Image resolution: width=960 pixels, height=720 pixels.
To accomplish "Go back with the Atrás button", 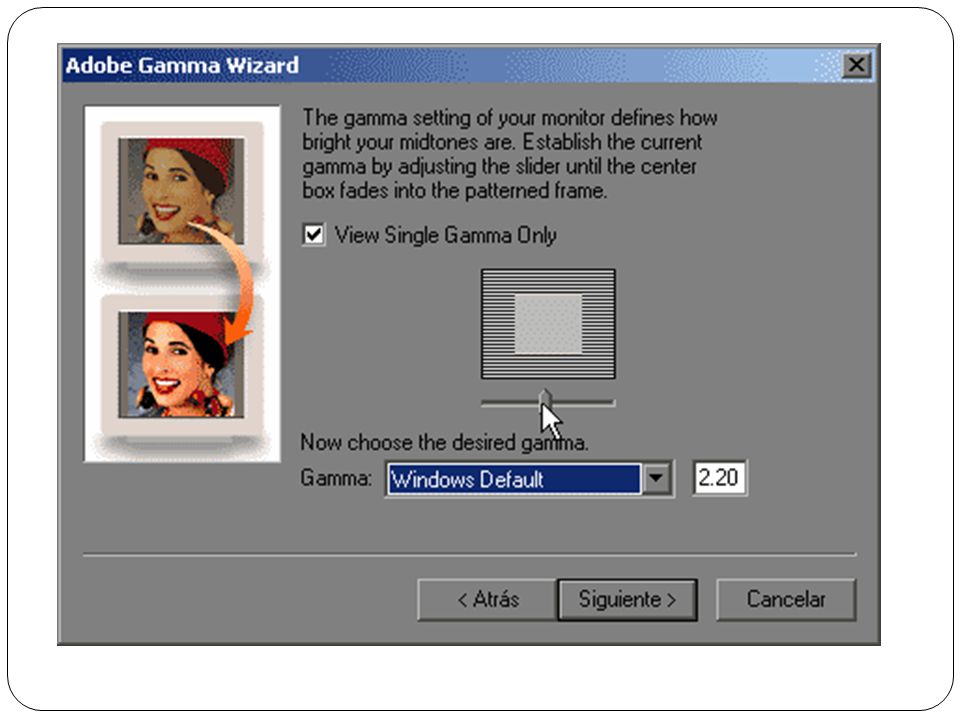I will [488, 600].
